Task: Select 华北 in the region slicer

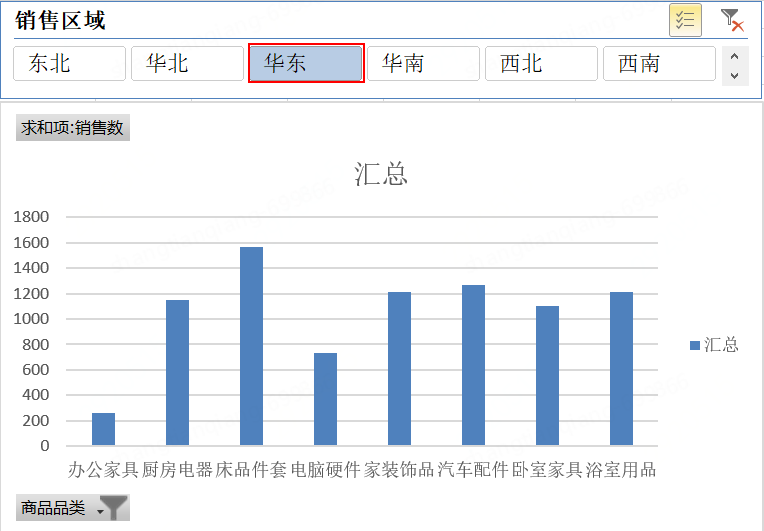Action: click(187, 63)
